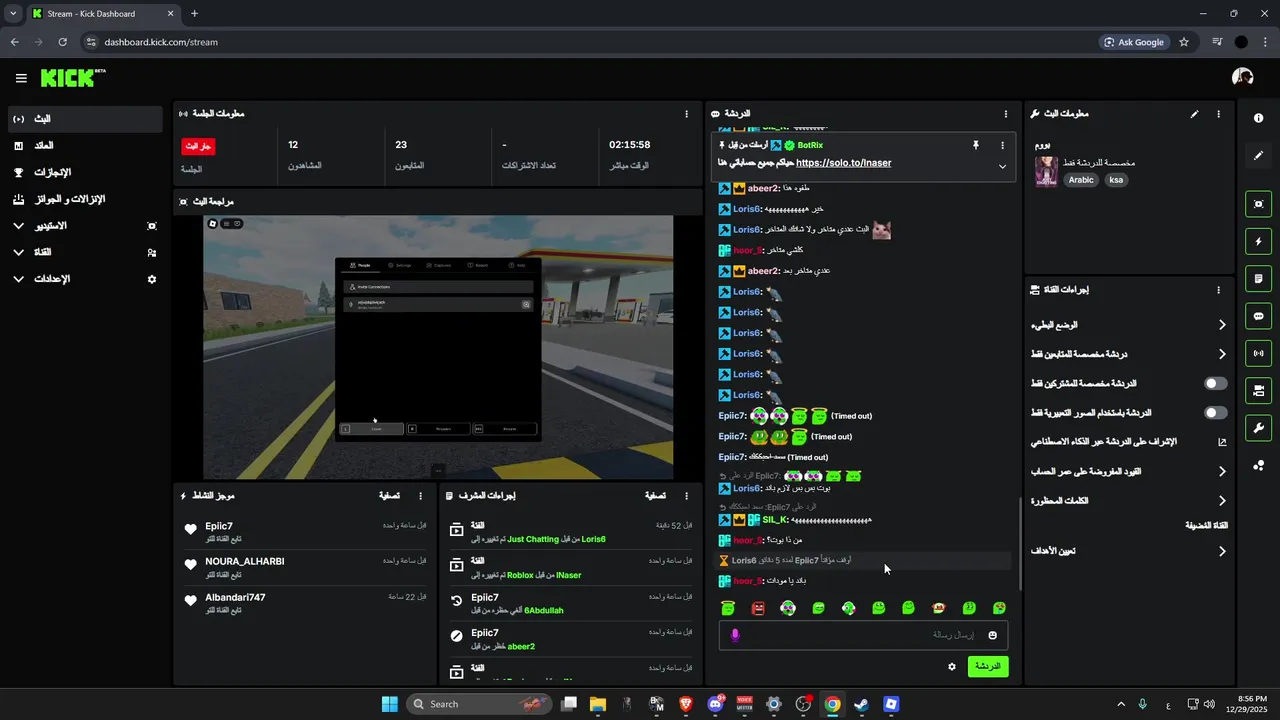Open the pinned message three-dot menu

[1002, 145]
